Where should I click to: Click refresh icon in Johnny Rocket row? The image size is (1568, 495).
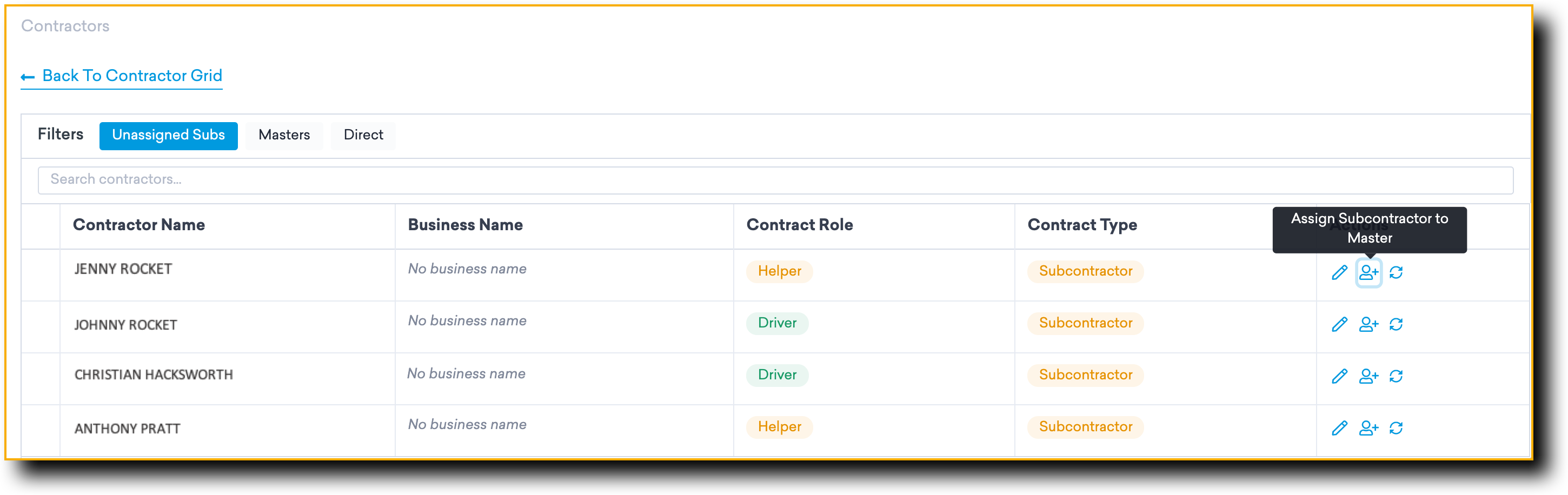(1396, 324)
